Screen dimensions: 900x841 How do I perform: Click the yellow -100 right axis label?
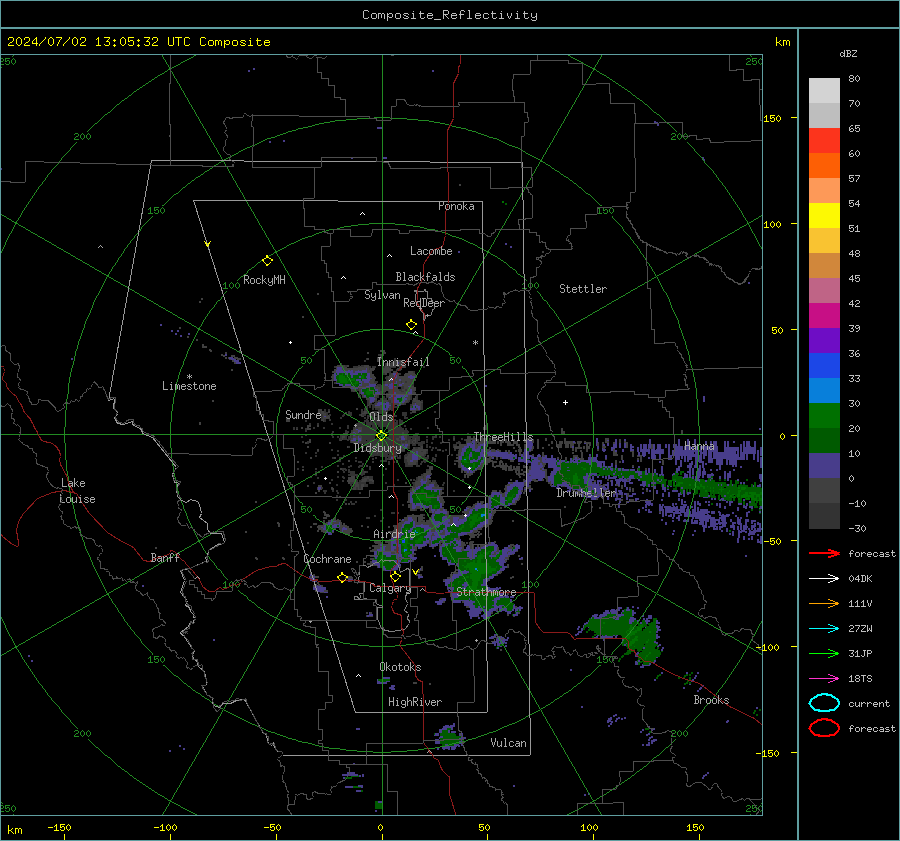click(767, 647)
